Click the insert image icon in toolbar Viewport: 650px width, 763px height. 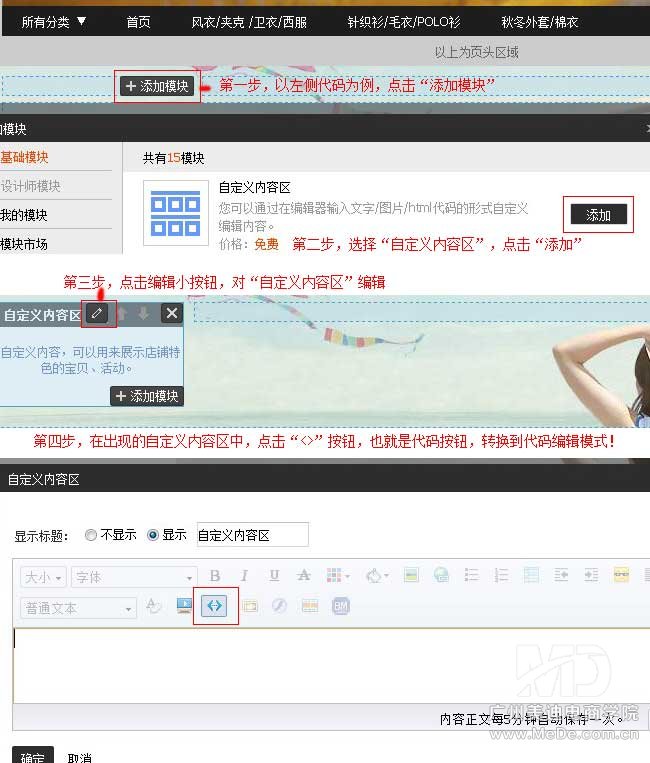click(411, 576)
